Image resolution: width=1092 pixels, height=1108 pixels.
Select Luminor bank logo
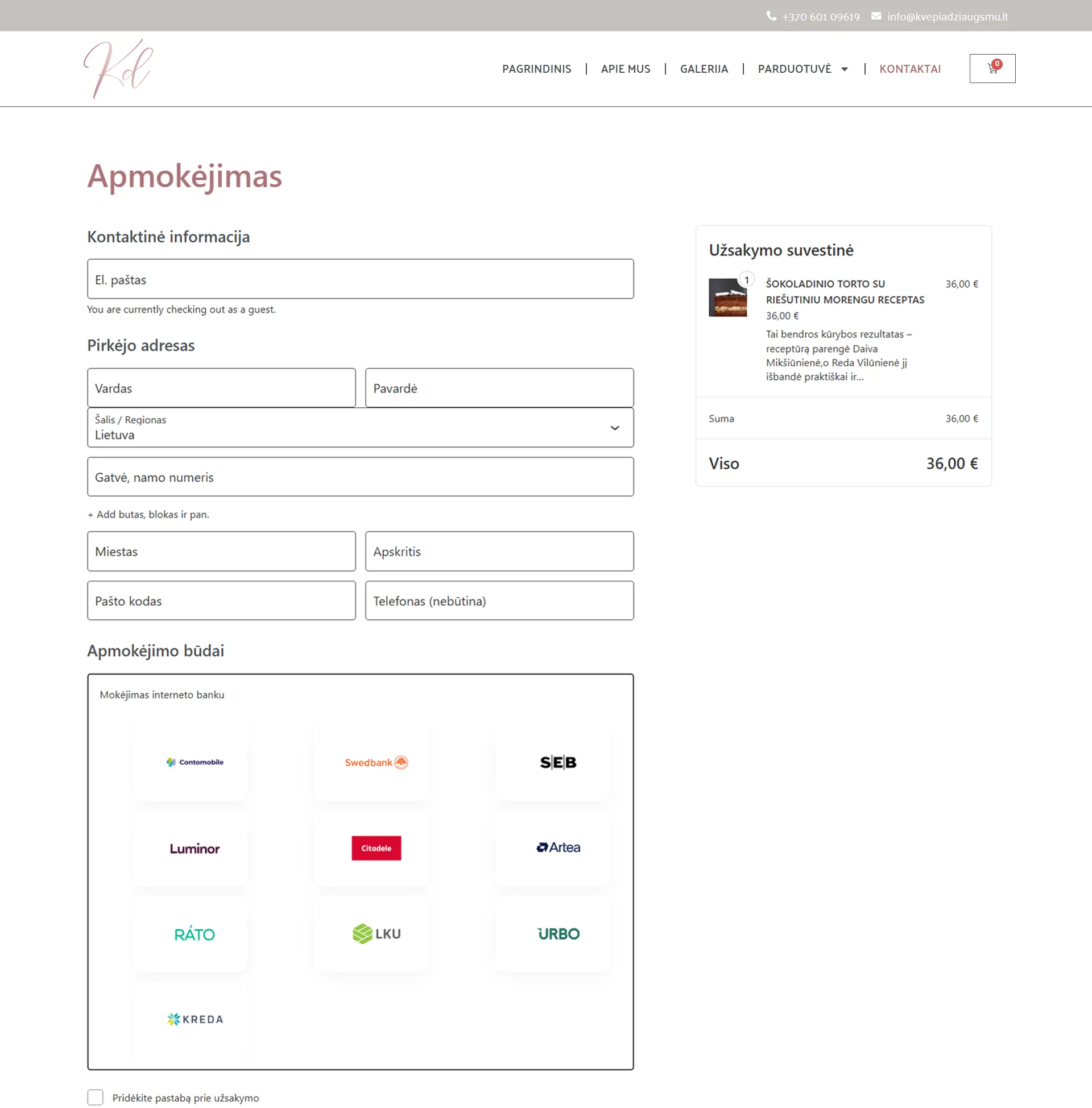click(195, 848)
